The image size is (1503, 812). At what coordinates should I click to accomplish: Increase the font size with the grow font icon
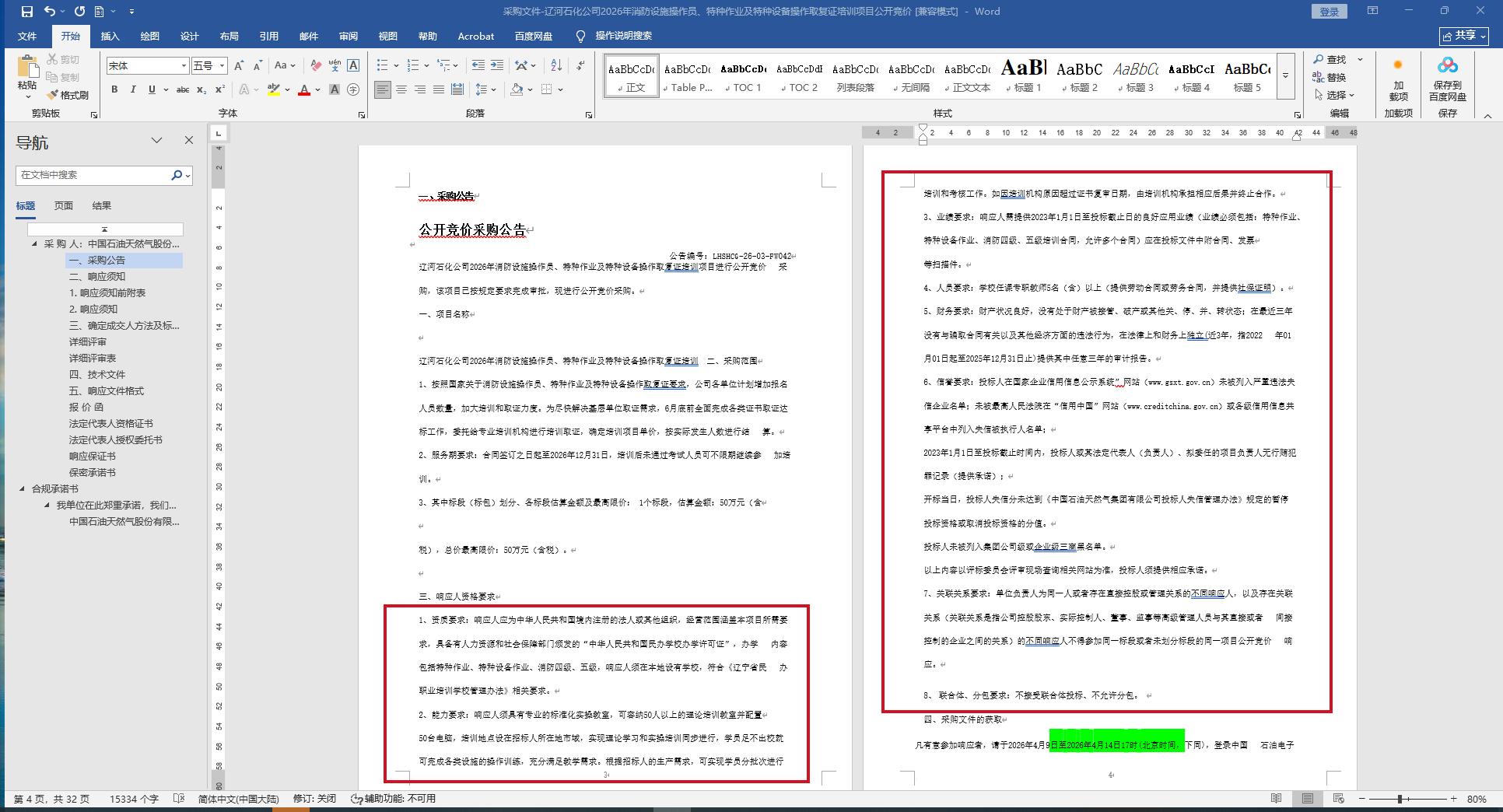point(239,66)
